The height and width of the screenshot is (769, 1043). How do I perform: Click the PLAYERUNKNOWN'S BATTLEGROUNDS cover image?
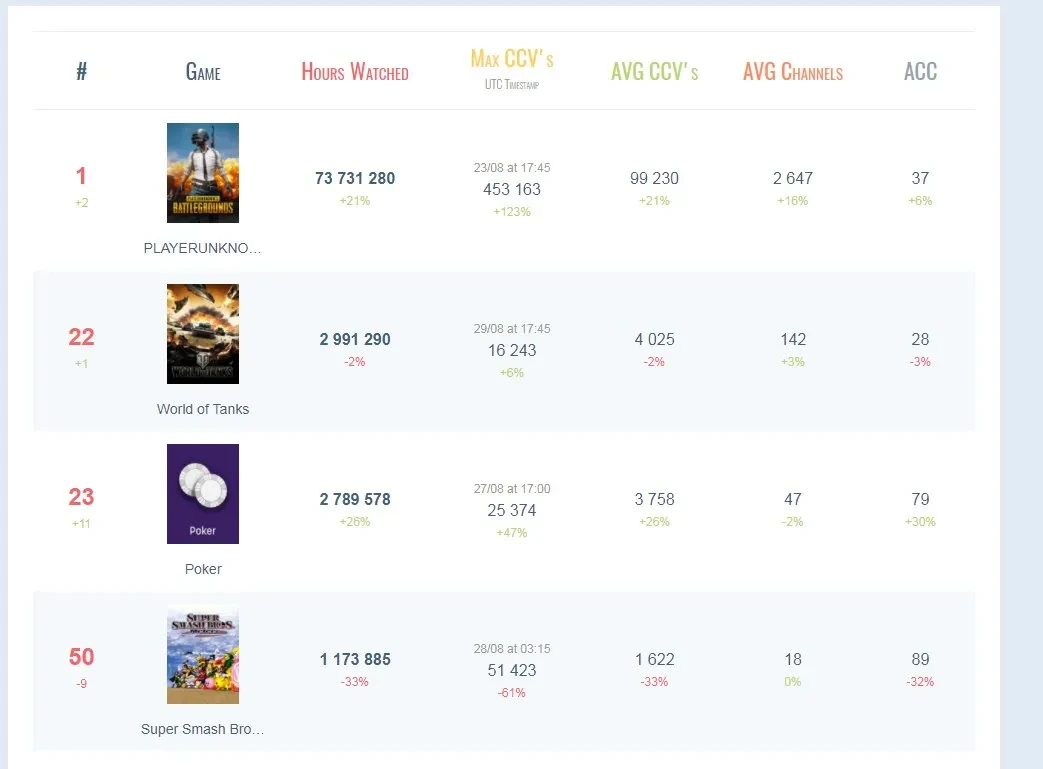(x=203, y=173)
